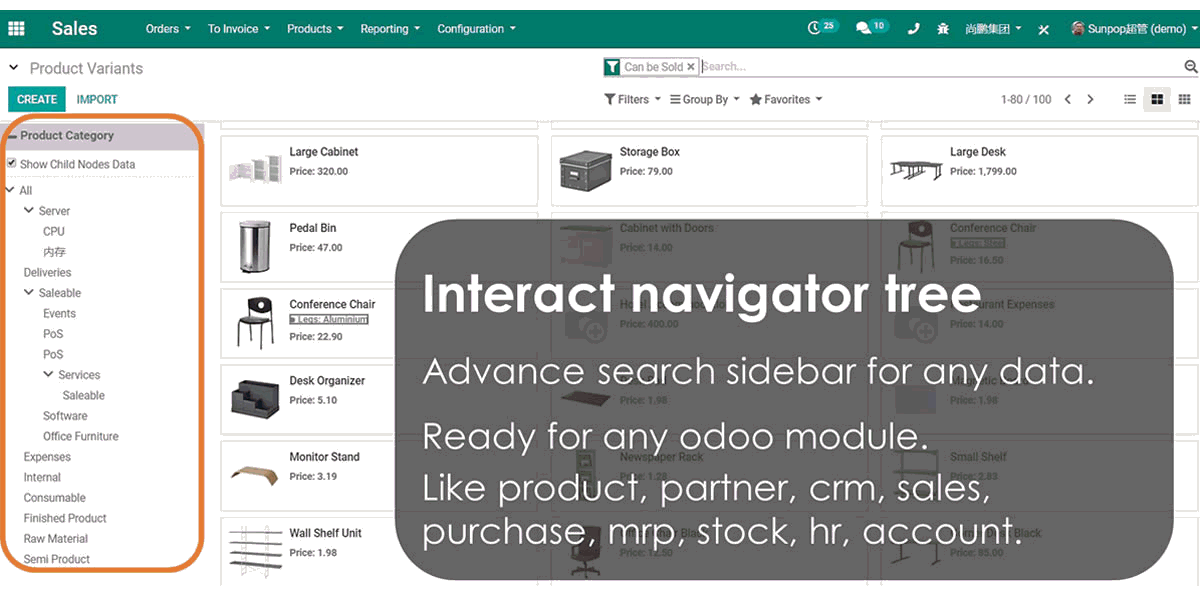Toggle Show Child Nodes Data checkbox
The image size is (1200, 600).
coord(11,163)
